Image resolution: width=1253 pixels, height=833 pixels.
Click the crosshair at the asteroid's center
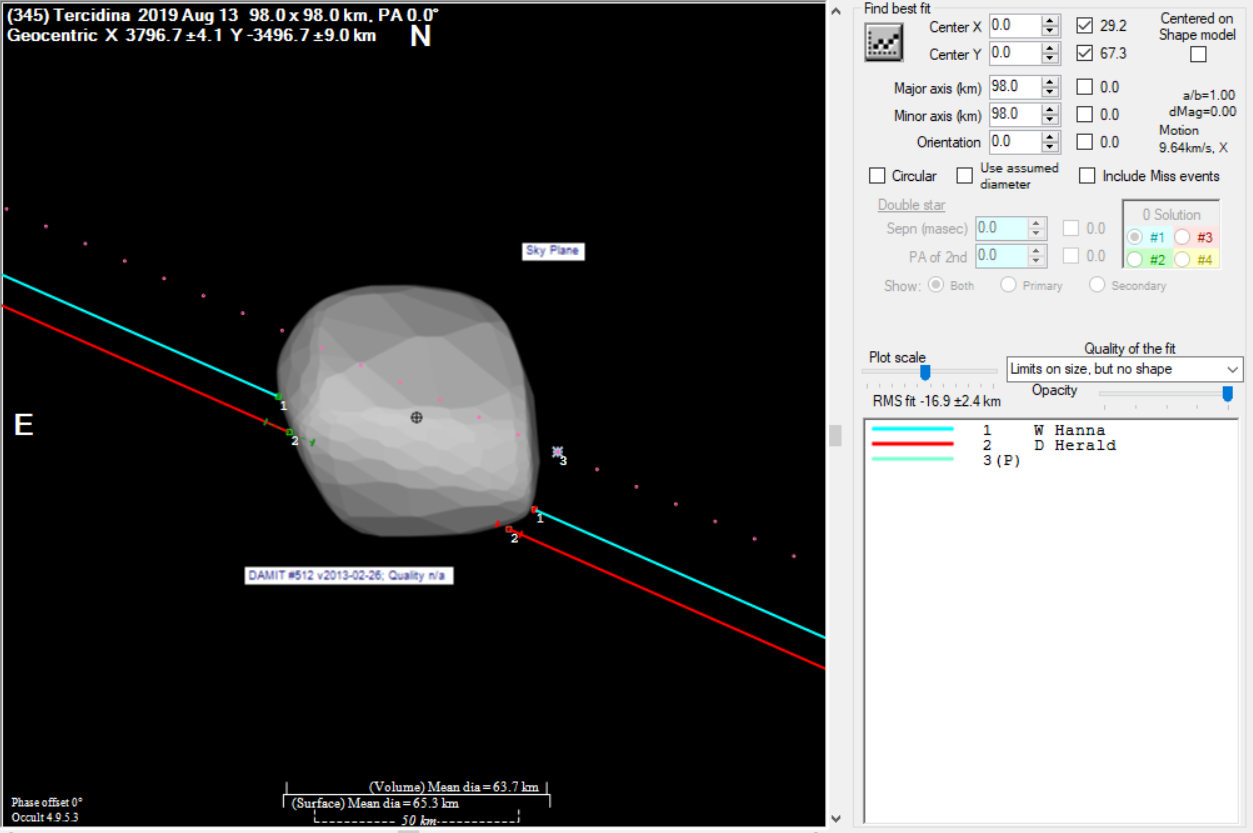coord(417,417)
